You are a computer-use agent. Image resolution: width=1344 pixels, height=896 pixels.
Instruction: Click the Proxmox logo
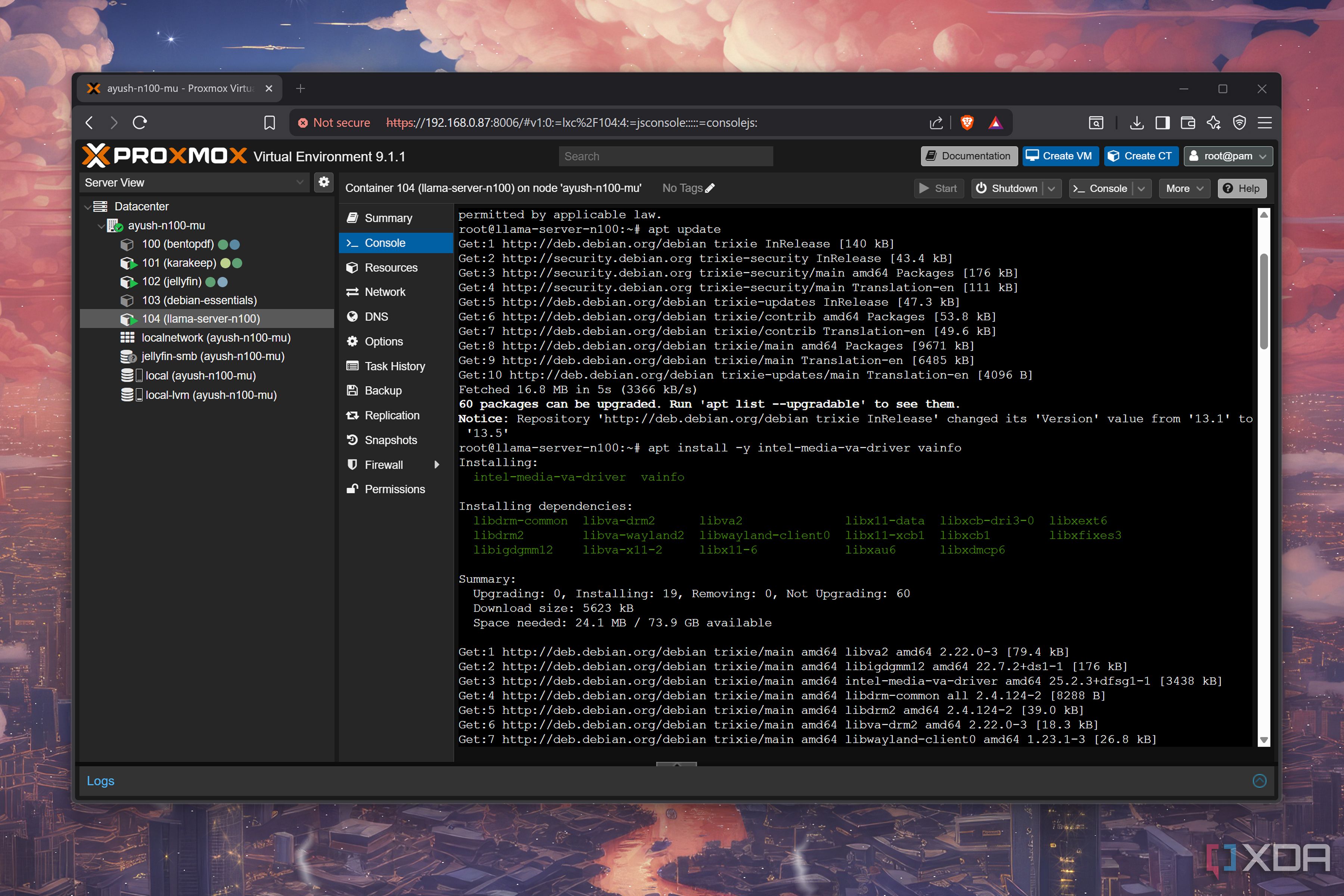click(165, 155)
